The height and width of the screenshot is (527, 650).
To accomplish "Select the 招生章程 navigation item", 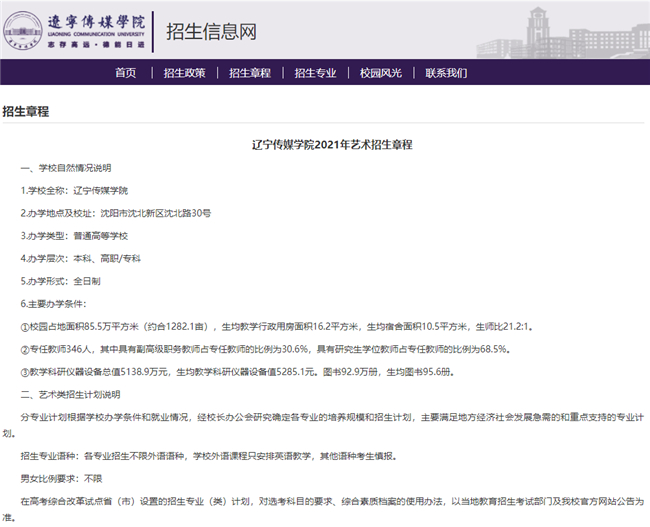I will (250, 73).
